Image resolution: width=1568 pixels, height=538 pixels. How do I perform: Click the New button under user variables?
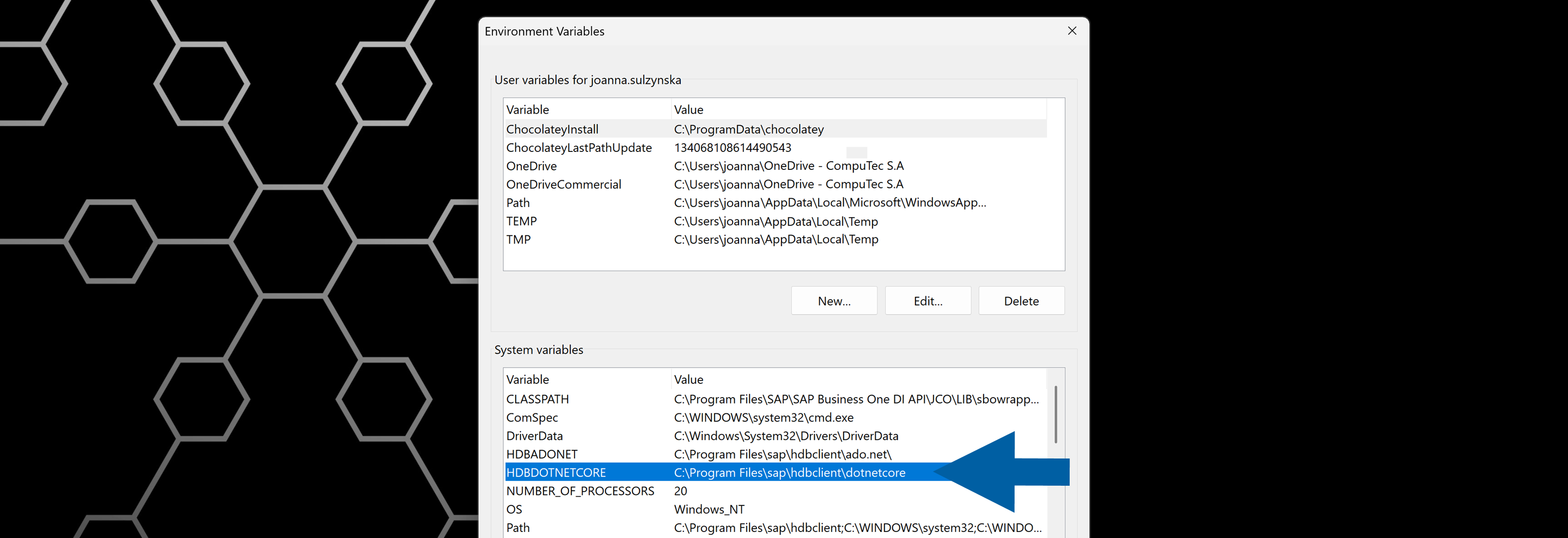[833, 300]
